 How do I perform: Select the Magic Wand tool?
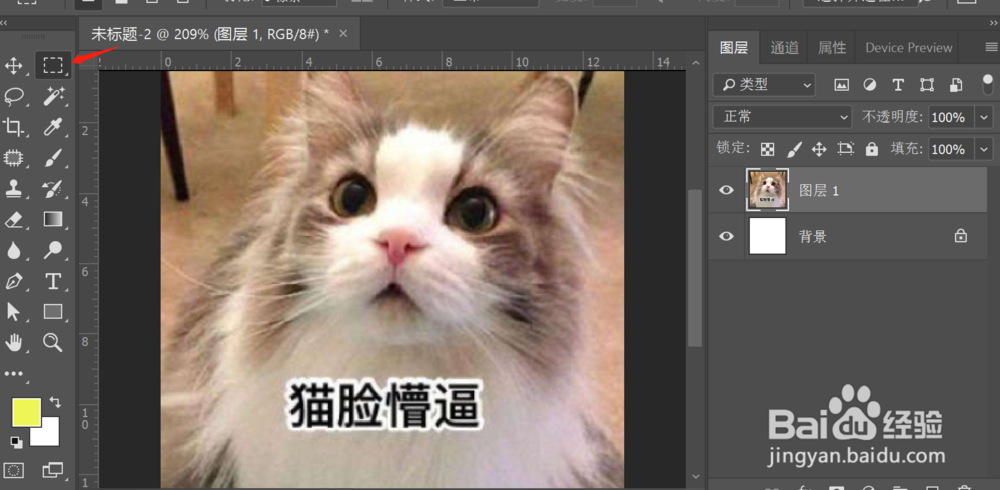pyautogui.click(x=53, y=96)
